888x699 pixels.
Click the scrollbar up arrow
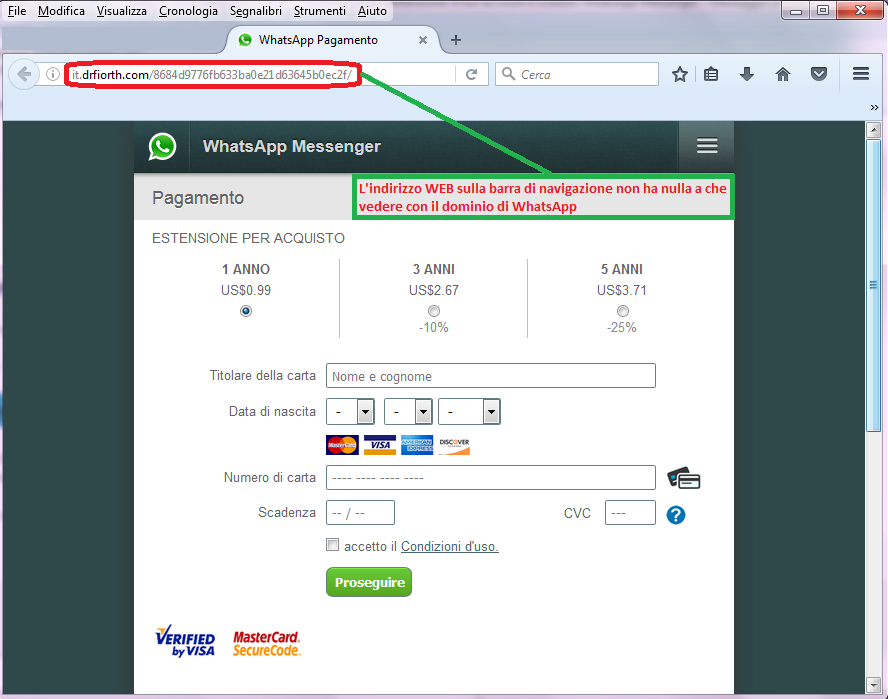coord(873,130)
